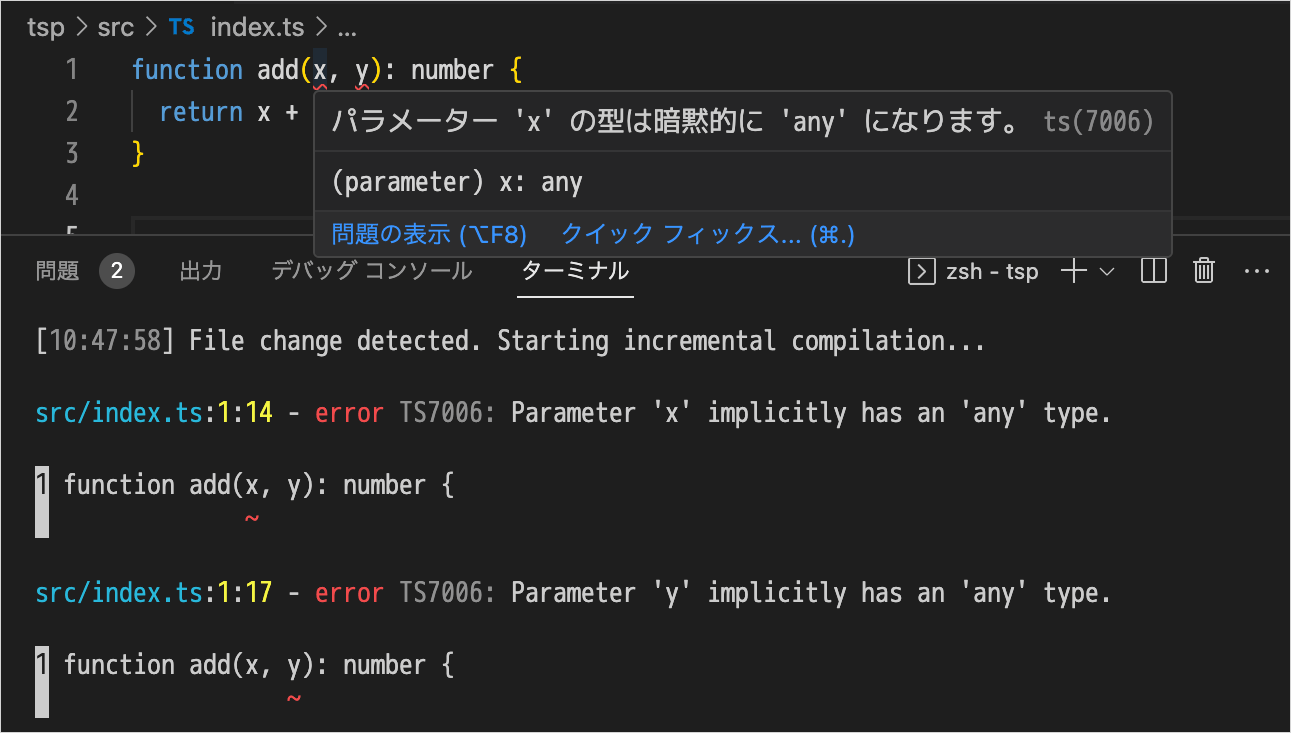Viewport: 1291px width, 733px height.
Task: Click the 問題の表示 link in hover
Action: click(x=429, y=235)
